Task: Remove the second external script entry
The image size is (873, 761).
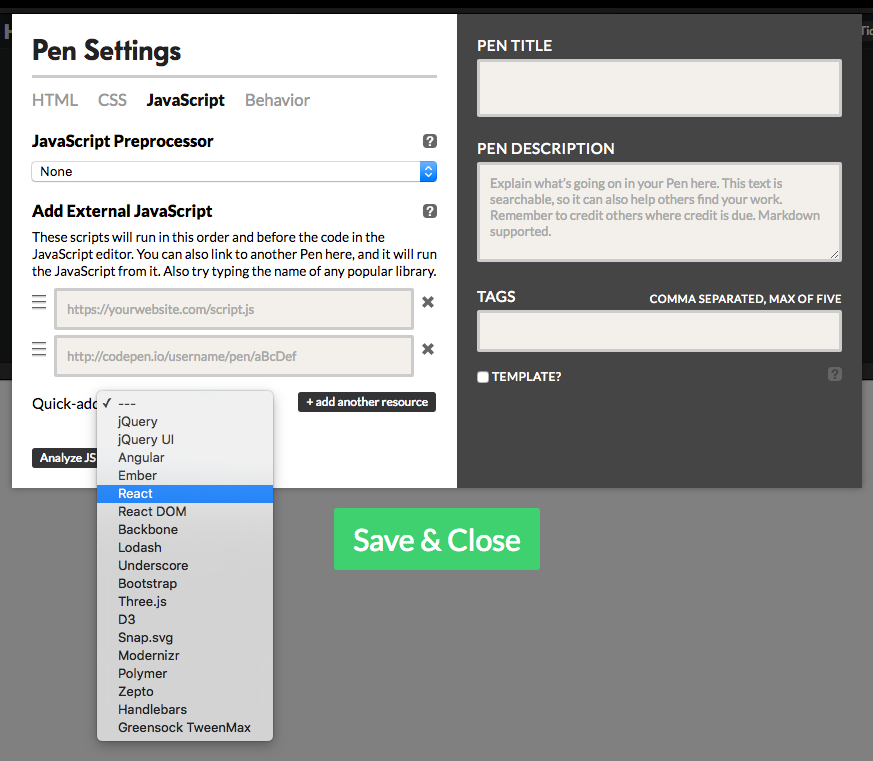Action: point(428,349)
